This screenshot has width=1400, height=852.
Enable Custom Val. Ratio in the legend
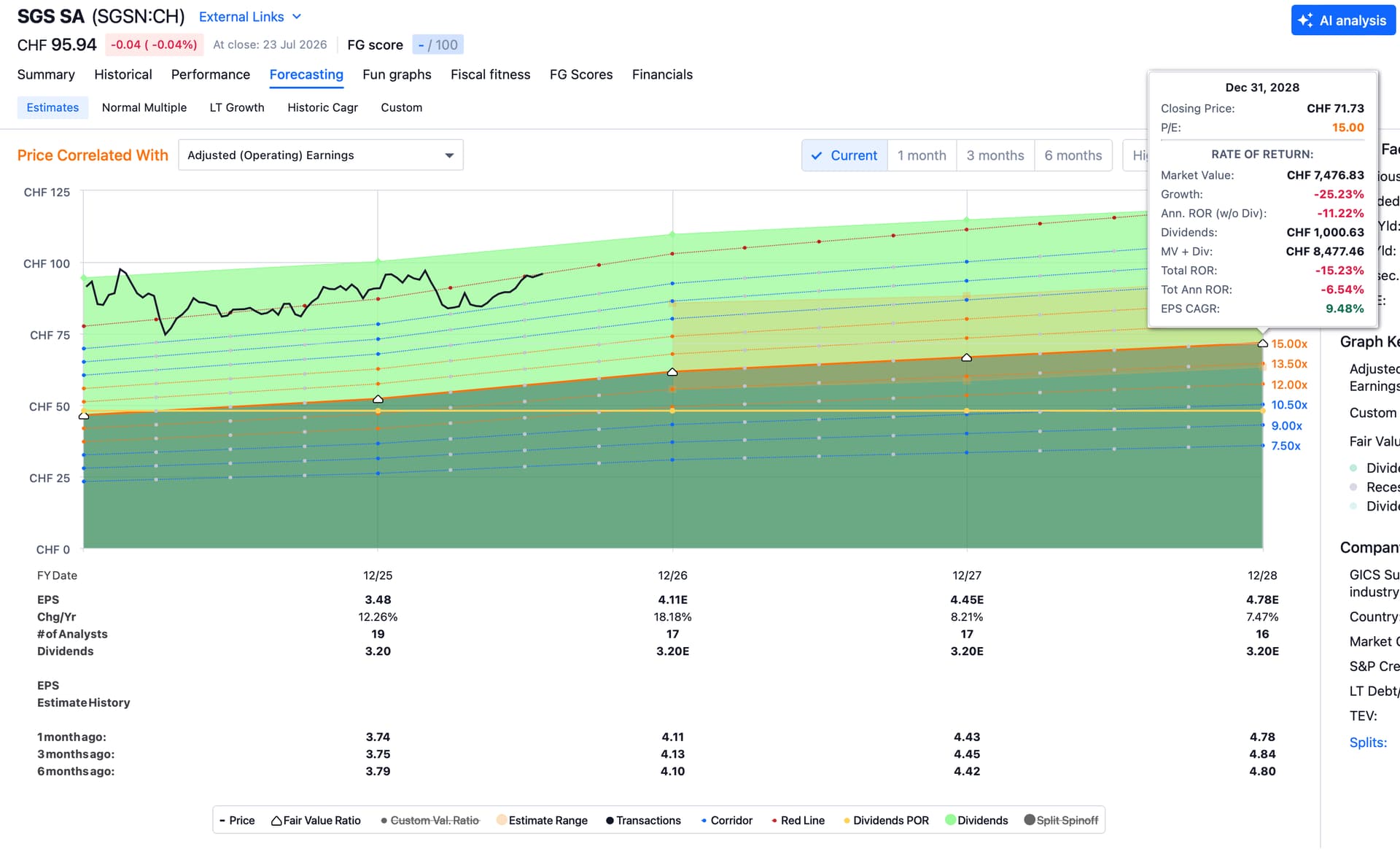click(430, 821)
